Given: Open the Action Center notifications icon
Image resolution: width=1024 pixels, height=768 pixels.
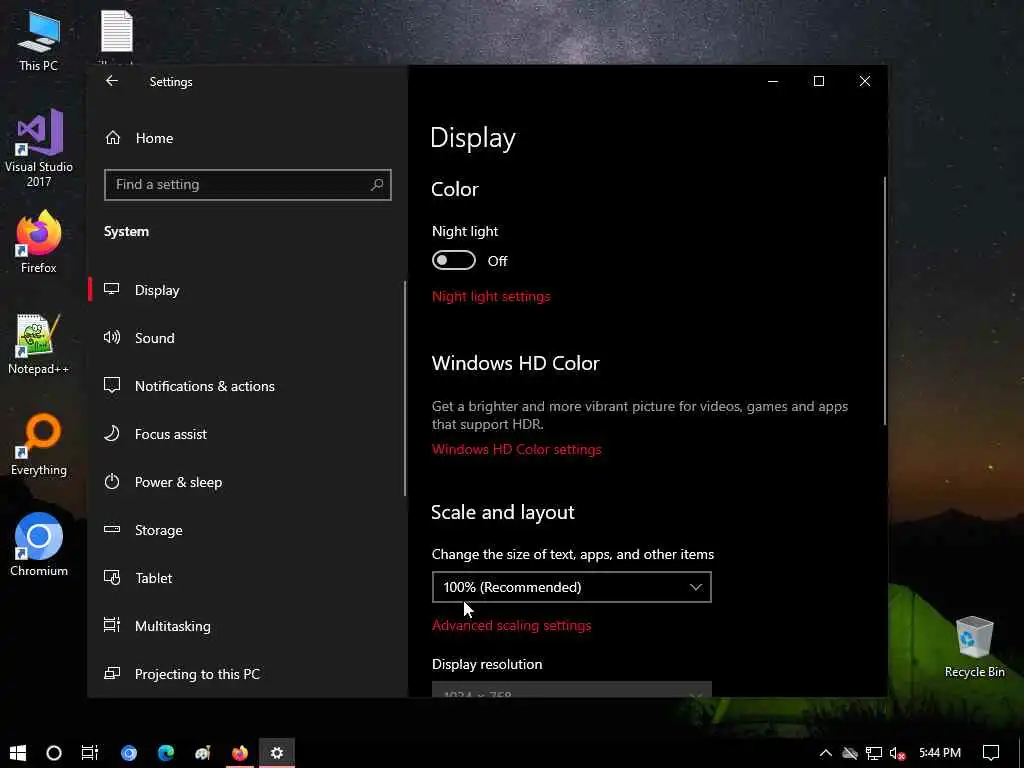Looking at the screenshot, I should point(991,753).
